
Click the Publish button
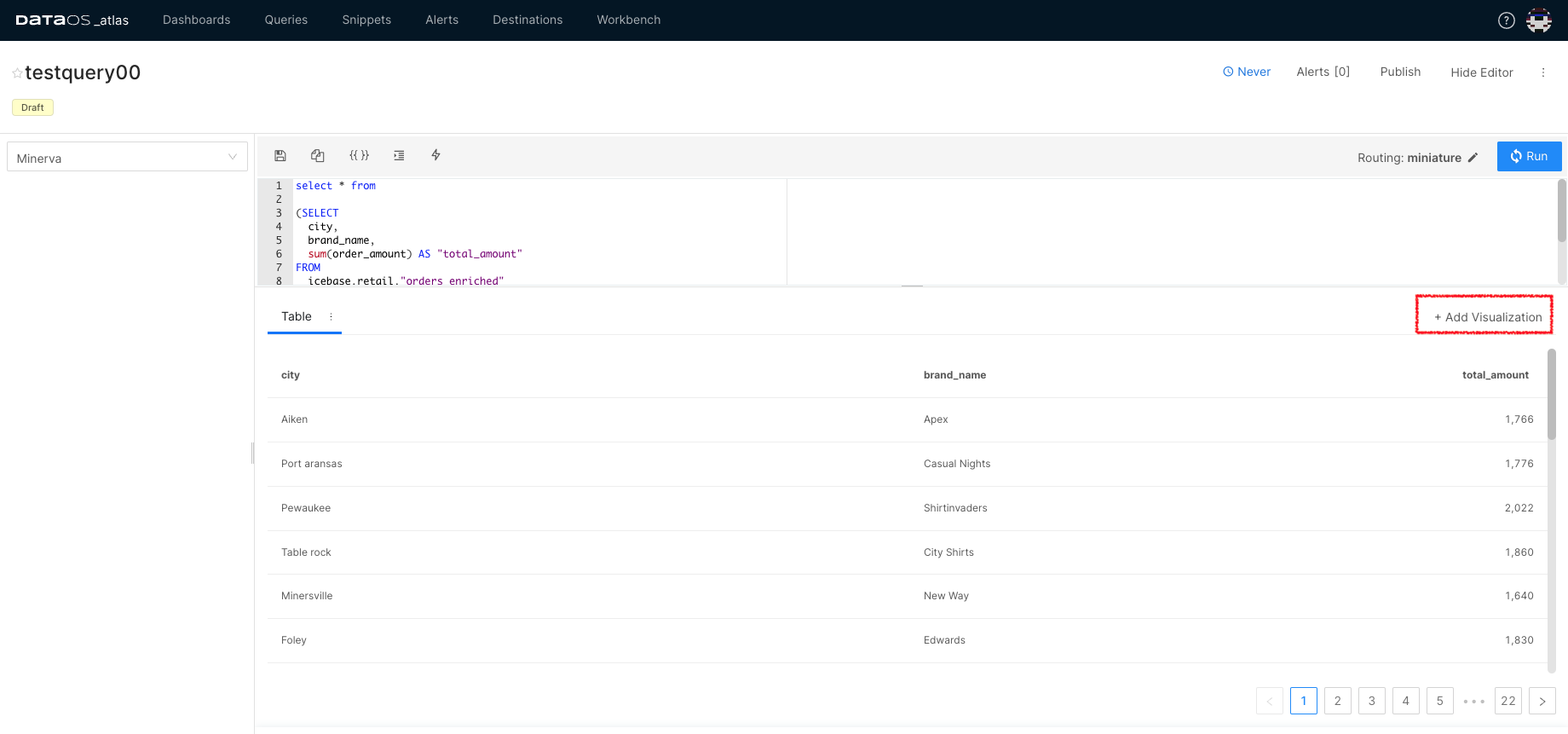point(1400,72)
